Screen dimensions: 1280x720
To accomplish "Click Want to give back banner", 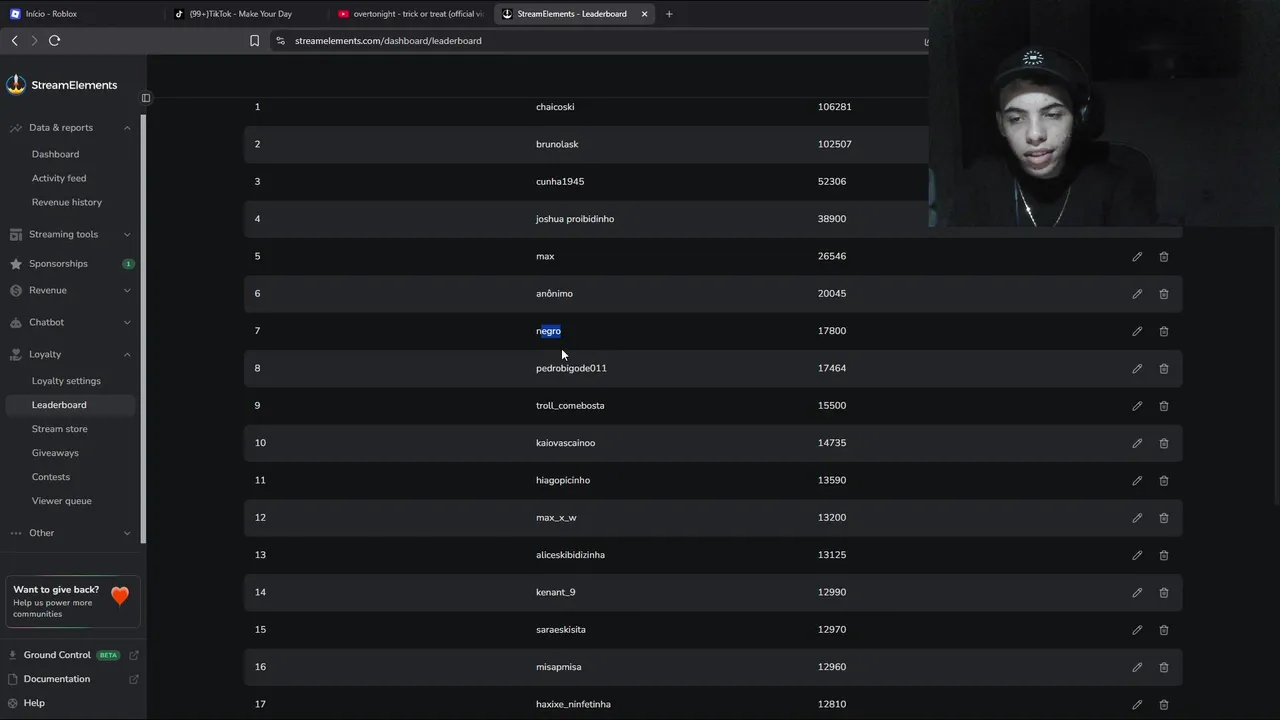I will tap(73, 601).
